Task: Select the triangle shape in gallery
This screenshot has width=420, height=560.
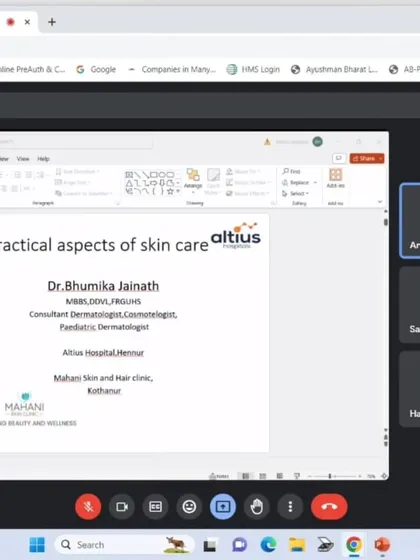Action: (x=129, y=183)
